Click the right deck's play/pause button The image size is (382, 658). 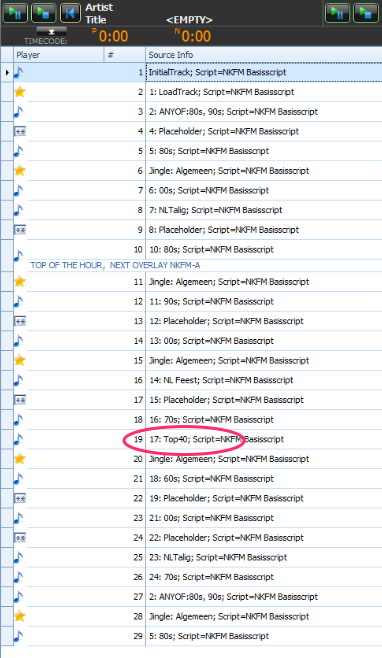(337, 13)
